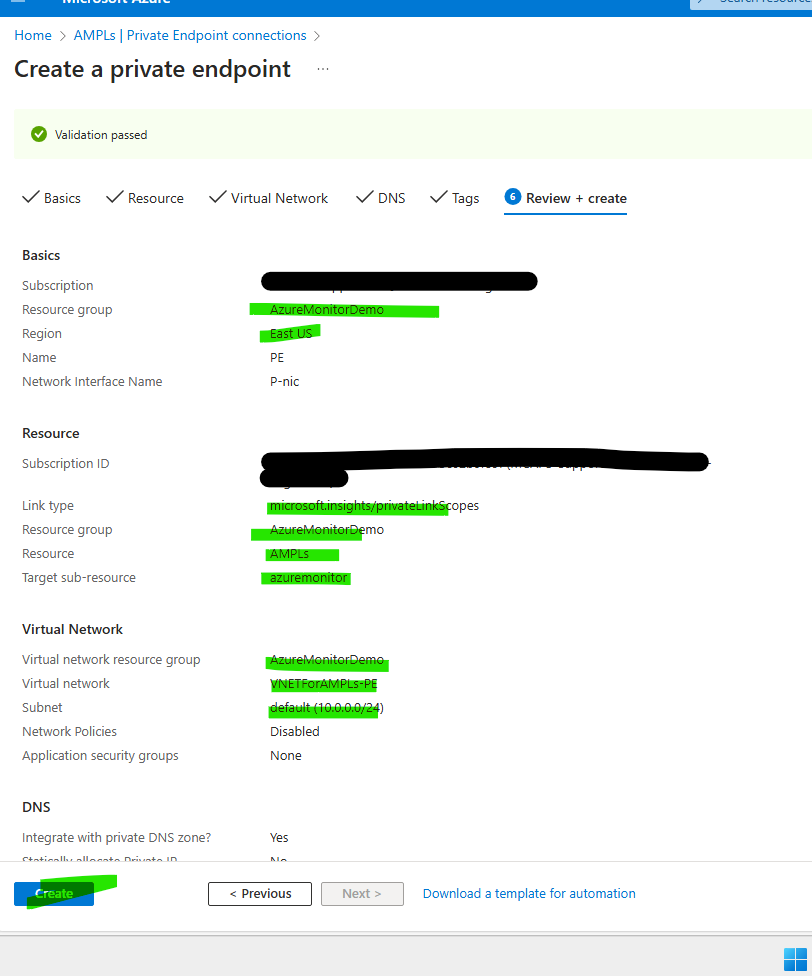The image size is (812, 976).
Task: Click the checkmark icon beside Basics
Action: point(31,197)
